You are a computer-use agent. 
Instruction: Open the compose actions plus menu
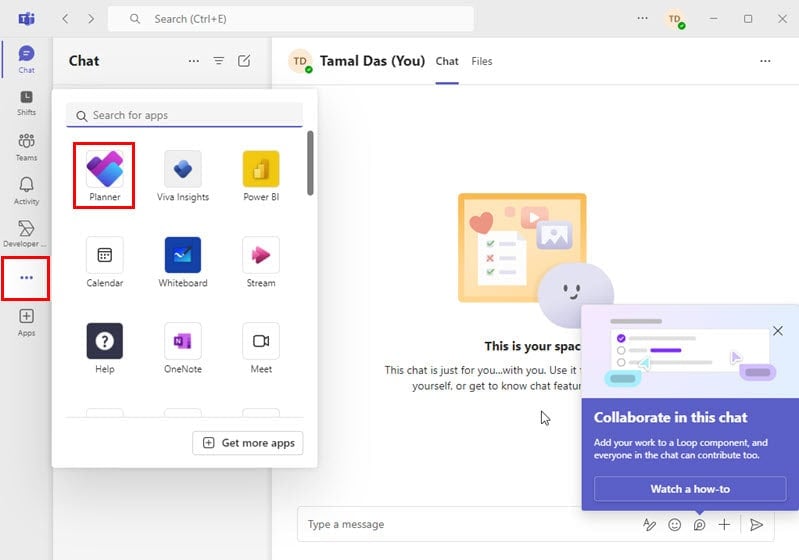724,524
